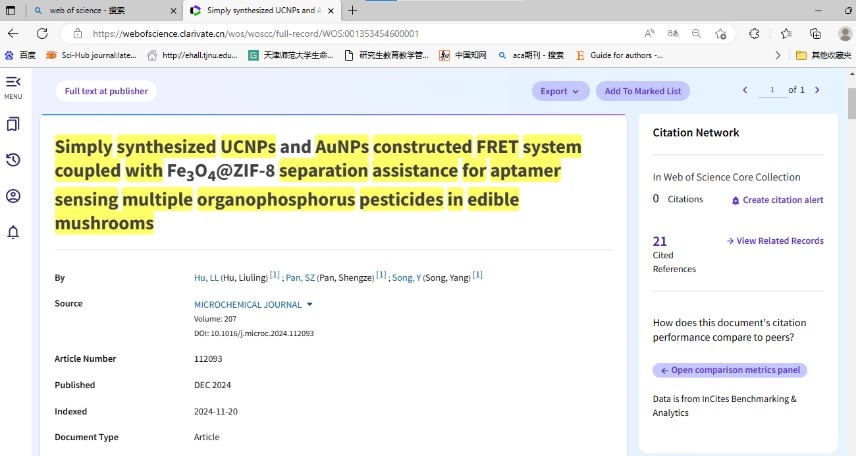Click the browser address bar URL
Screen dimensions: 856x456
255,34
